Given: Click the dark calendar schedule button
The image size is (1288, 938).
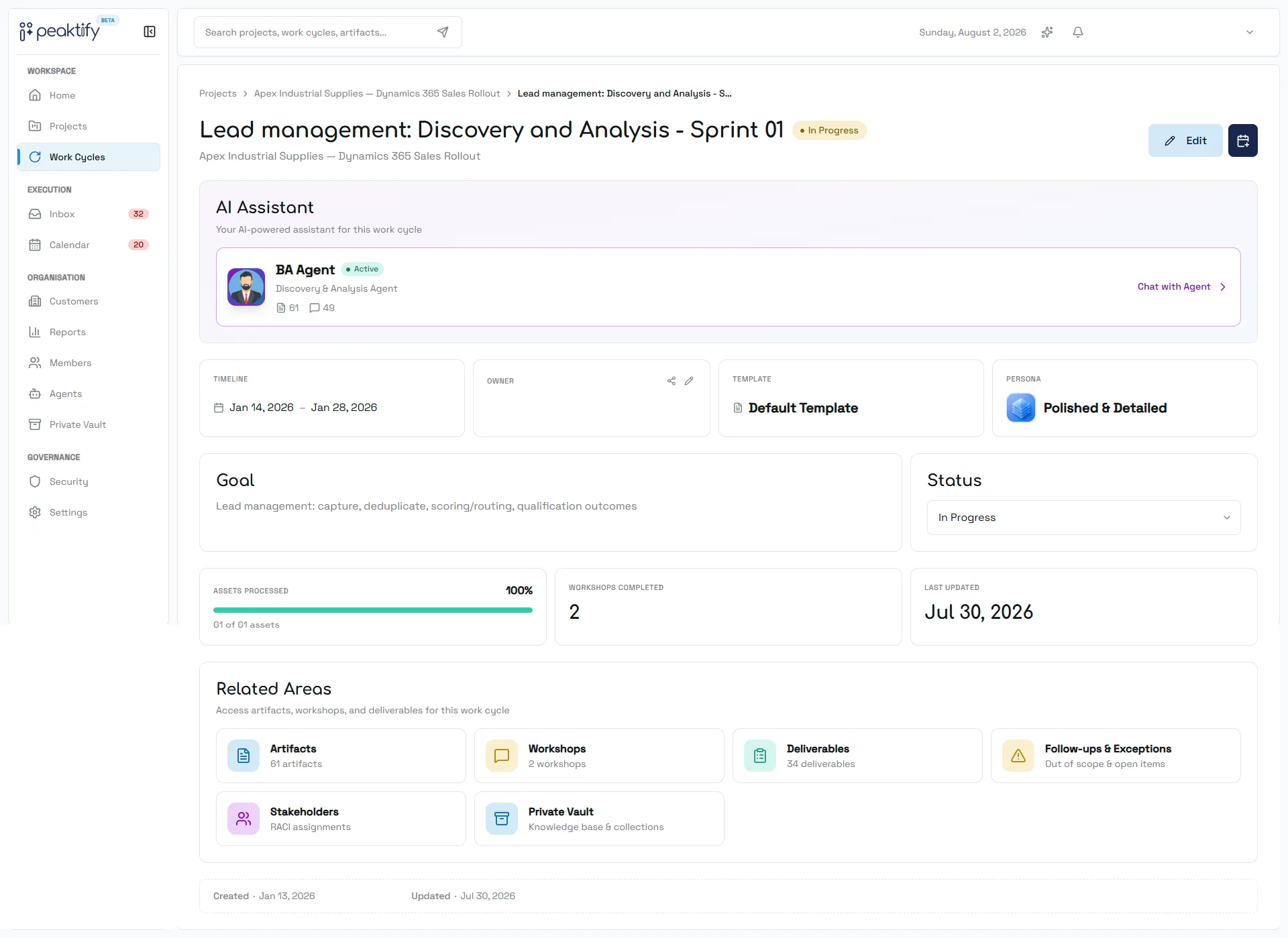Looking at the screenshot, I should coord(1243,140).
